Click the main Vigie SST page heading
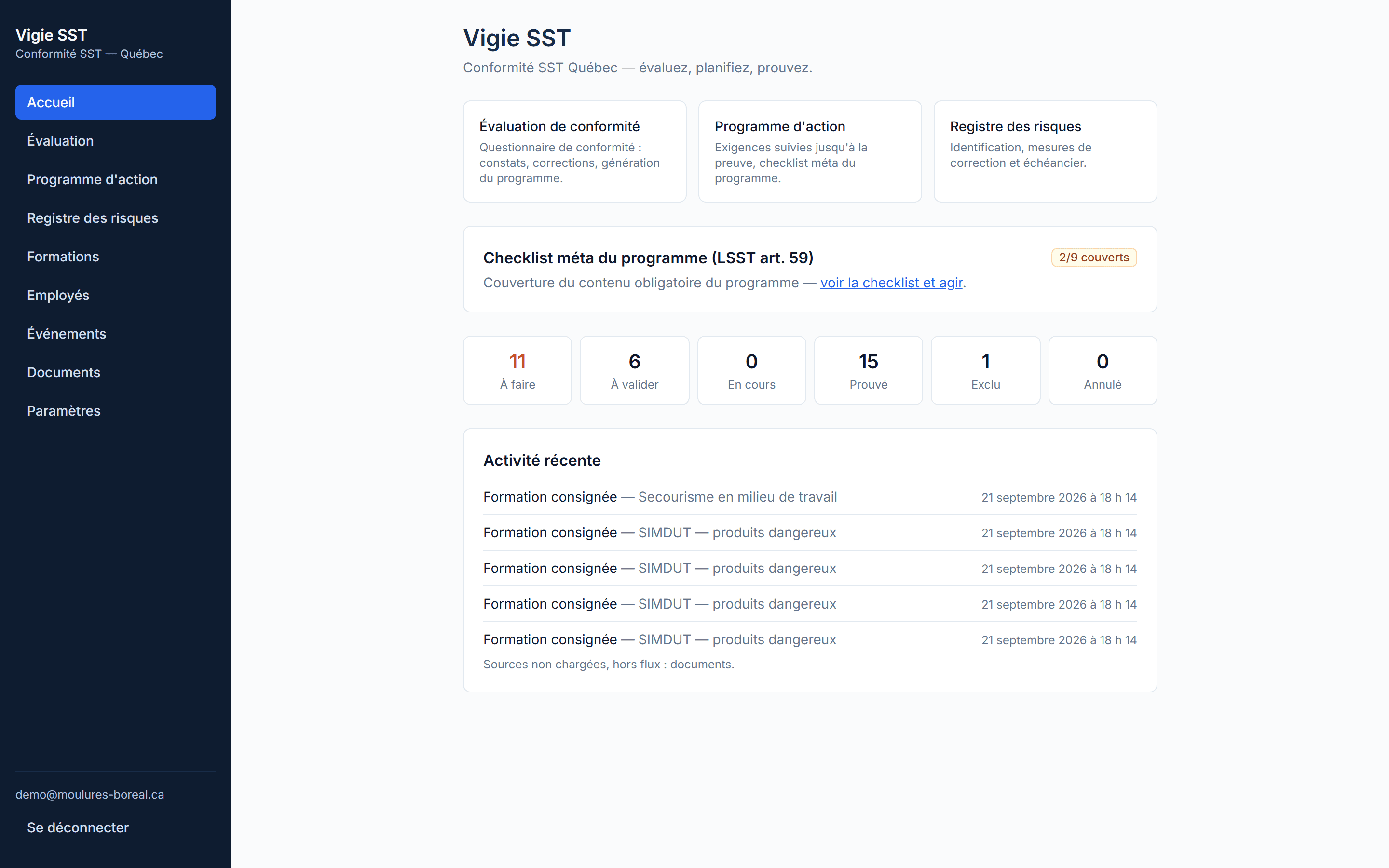 (517, 38)
